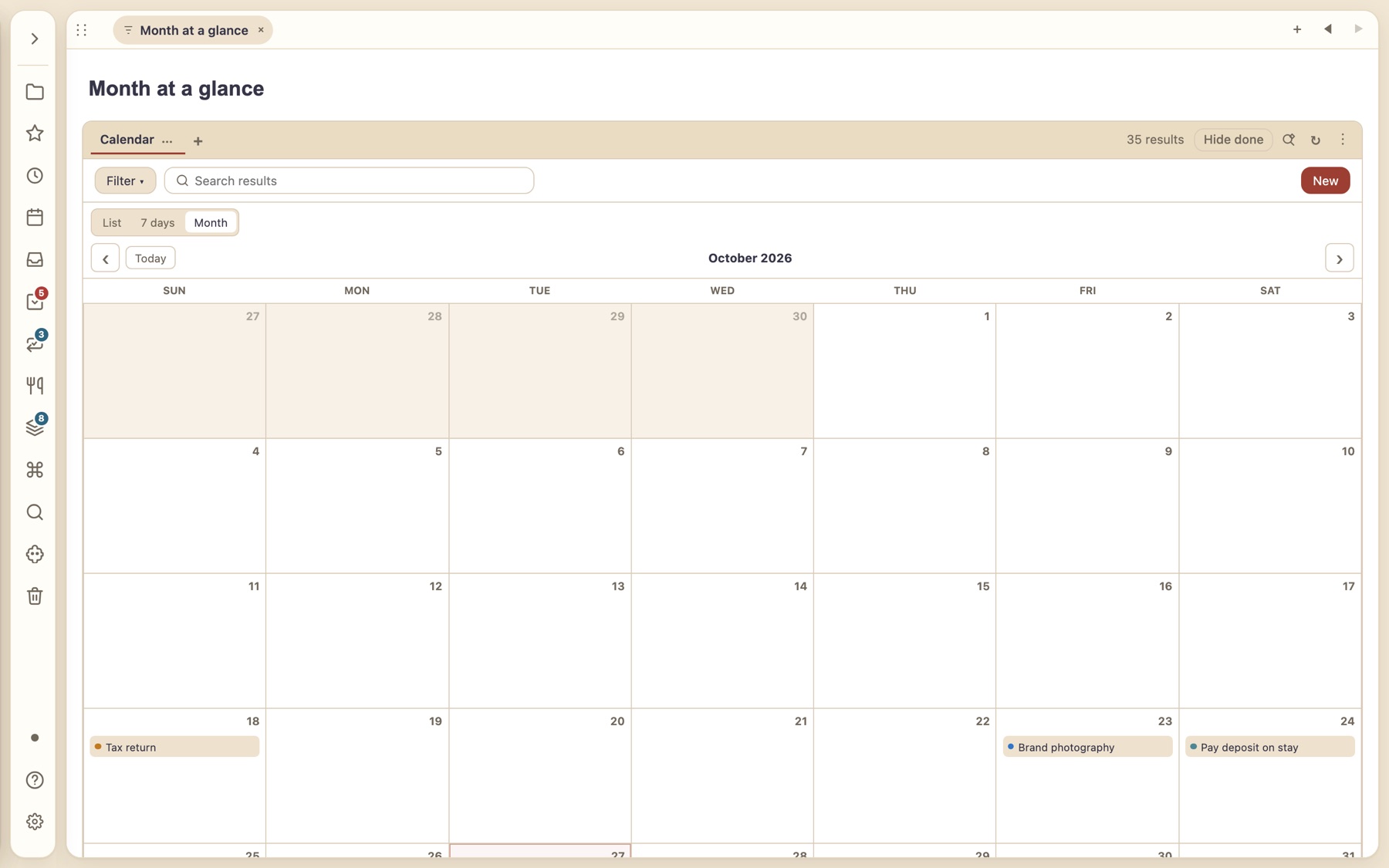Open trash bin icon in sidebar

pyautogui.click(x=35, y=596)
